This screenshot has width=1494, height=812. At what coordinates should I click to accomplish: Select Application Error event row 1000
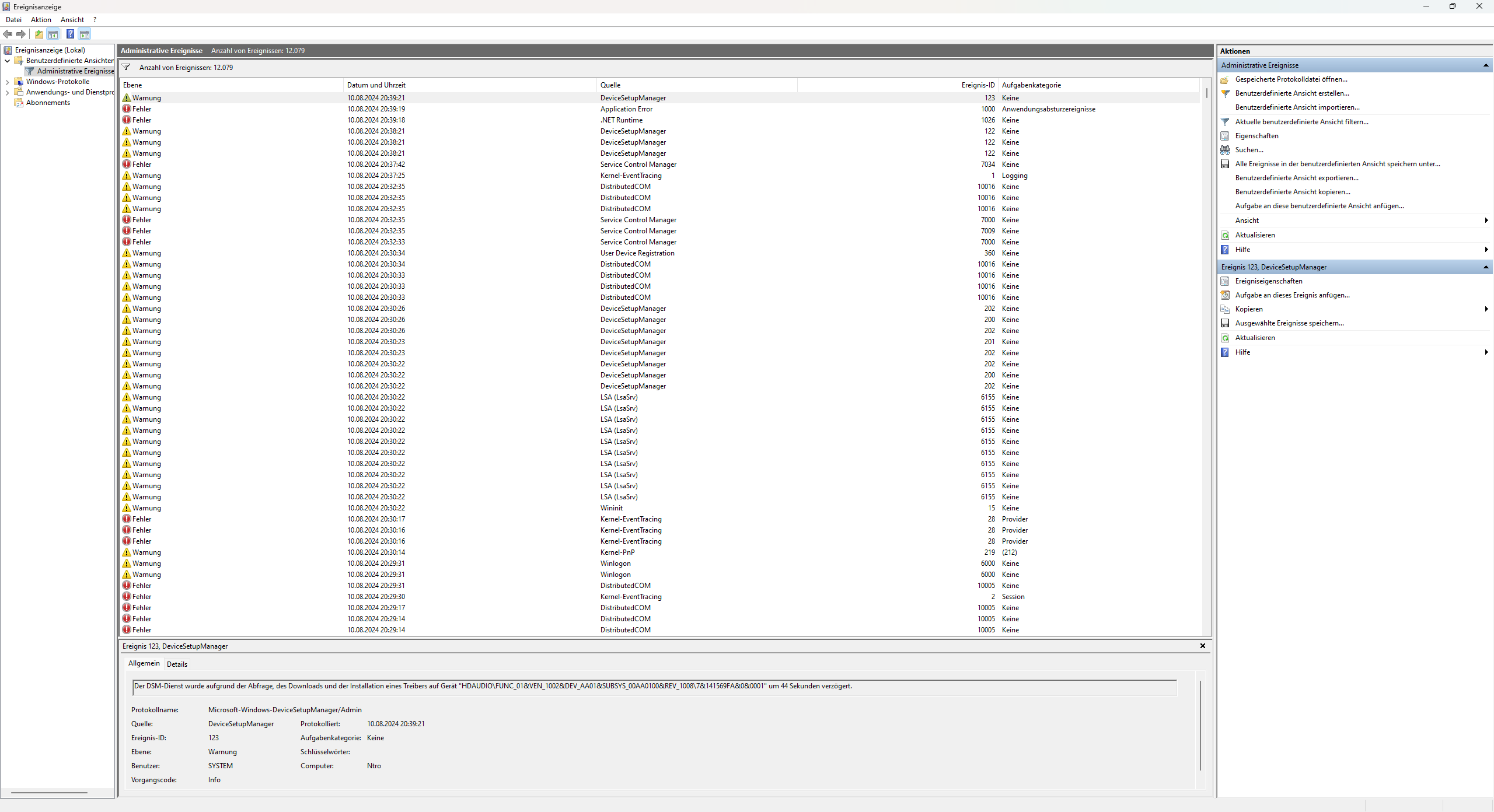pyautogui.click(x=626, y=109)
